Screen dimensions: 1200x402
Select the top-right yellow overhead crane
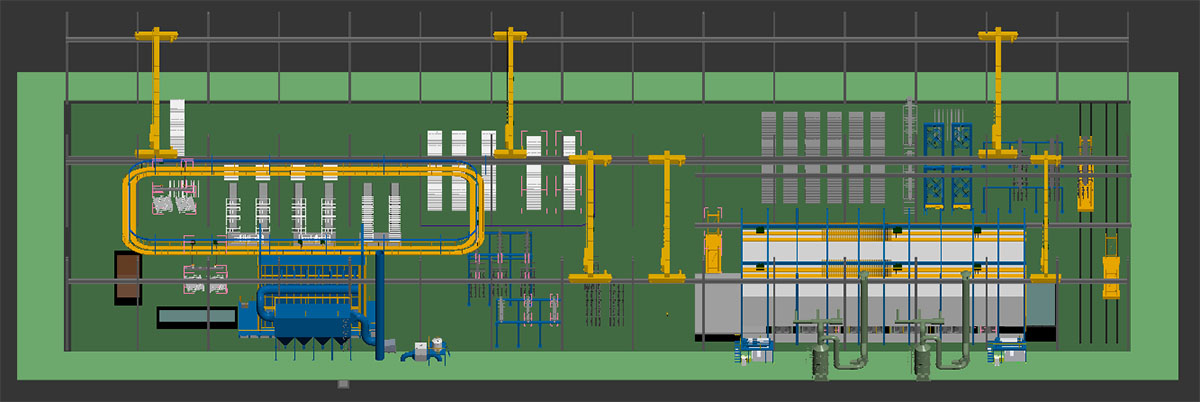click(997, 90)
